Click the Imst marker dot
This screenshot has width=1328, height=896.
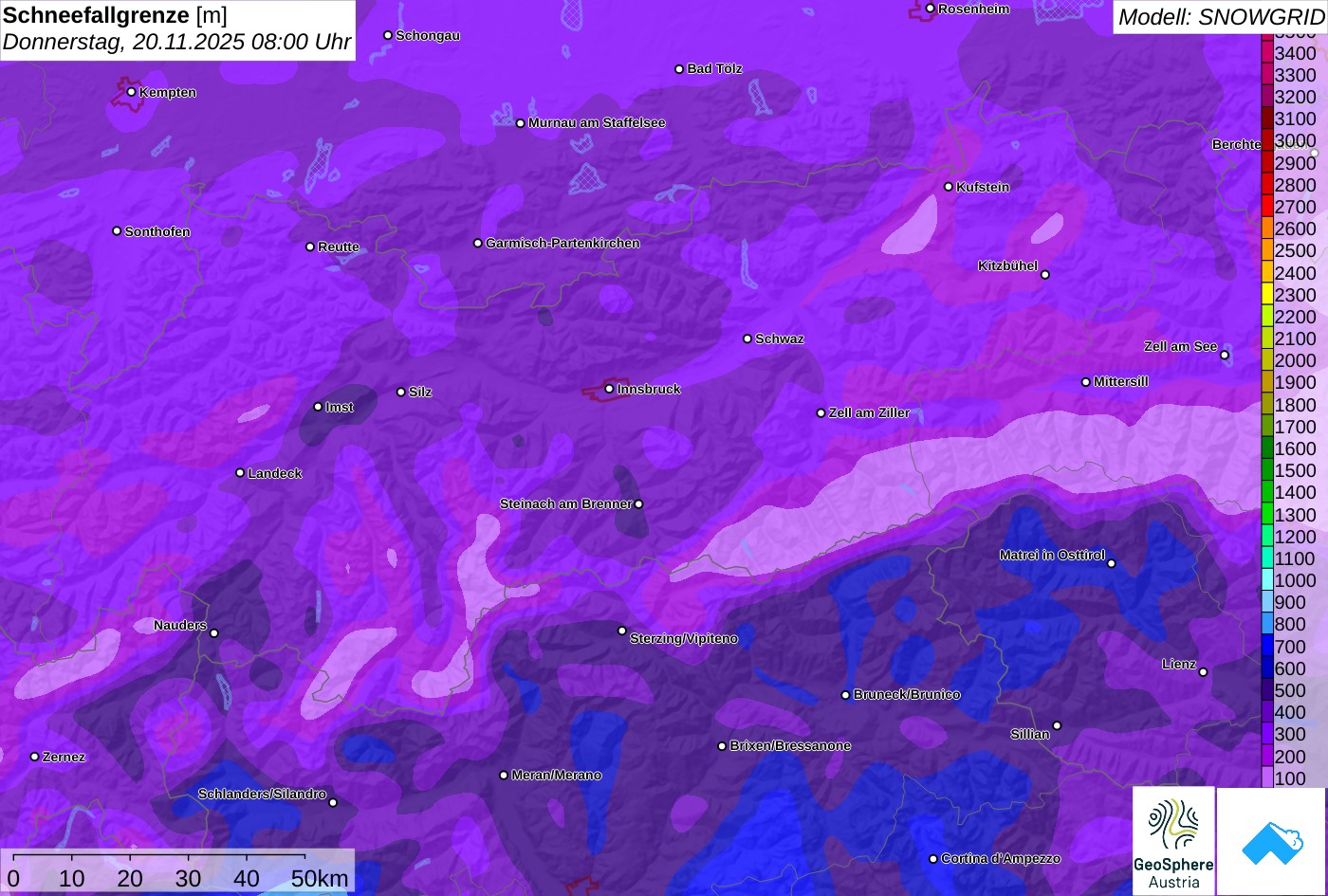point(318,407)
